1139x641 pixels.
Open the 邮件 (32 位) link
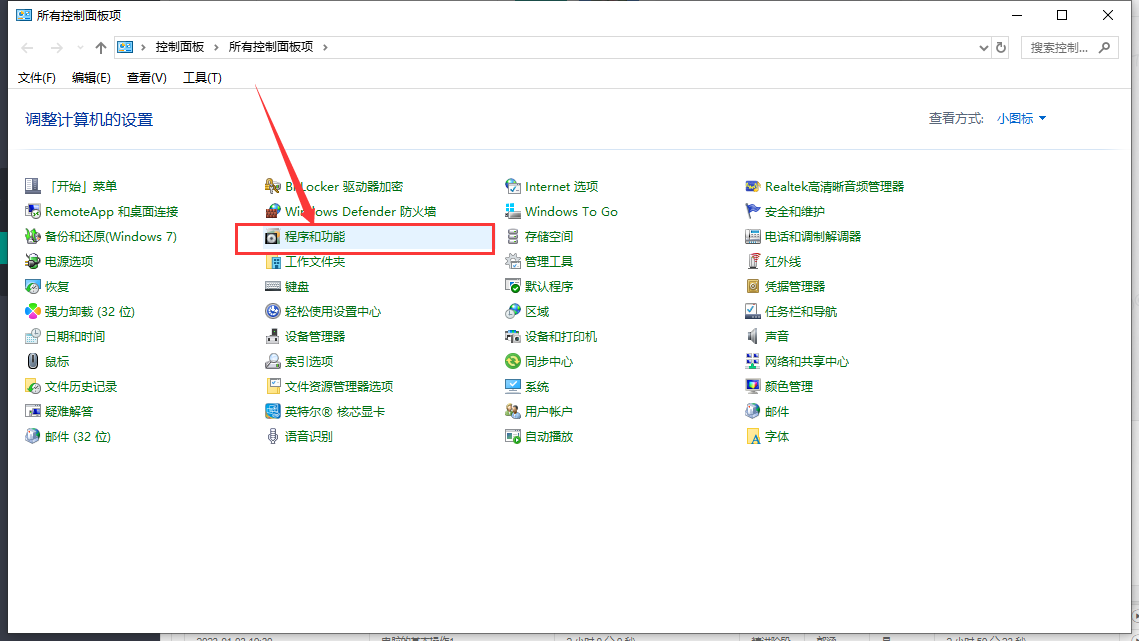pos(78,436)
